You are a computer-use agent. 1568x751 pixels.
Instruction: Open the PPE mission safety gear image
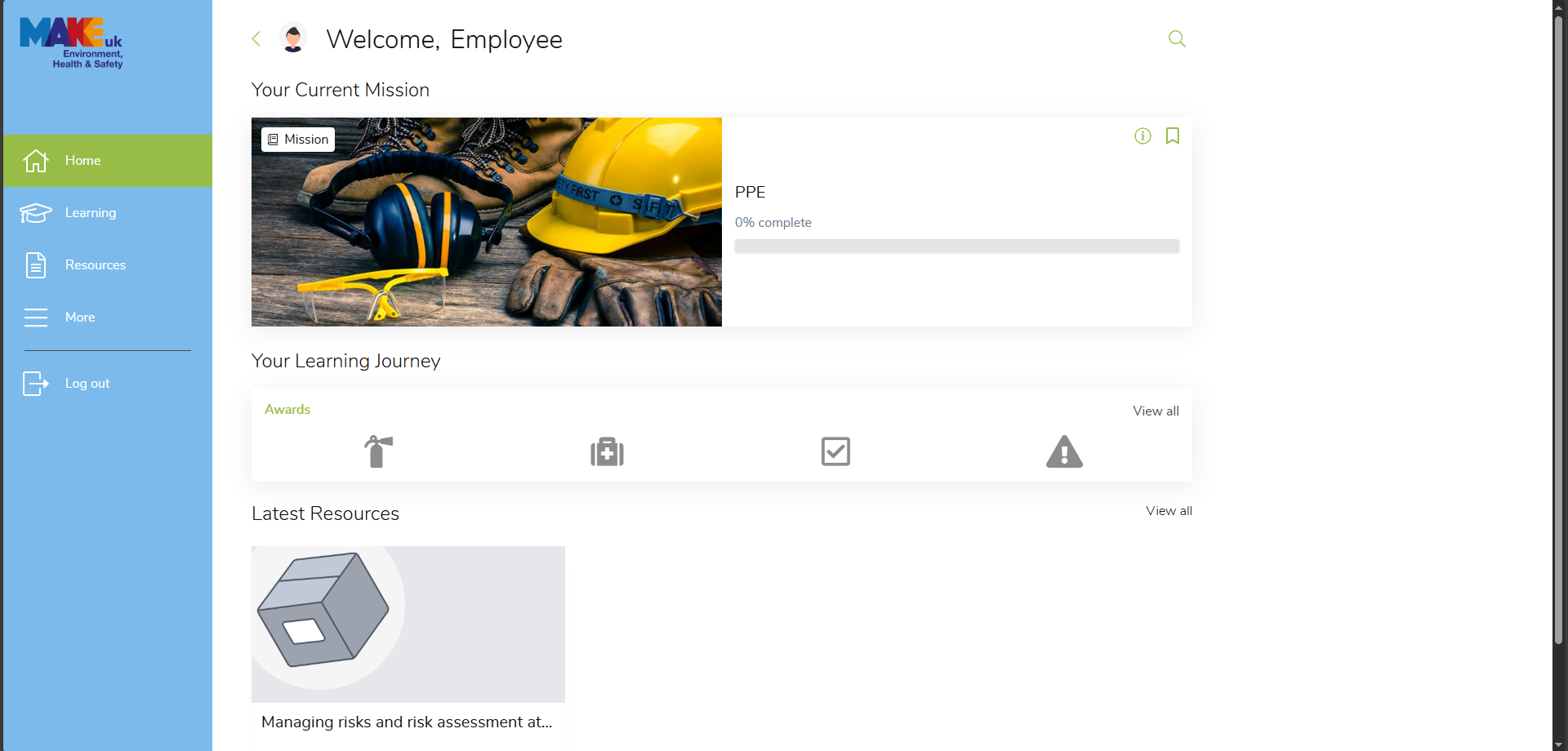coord(487,222)
